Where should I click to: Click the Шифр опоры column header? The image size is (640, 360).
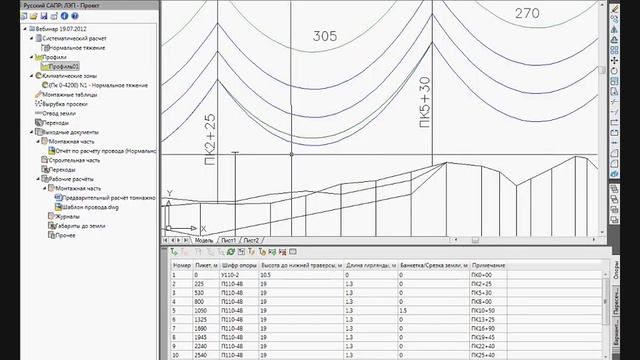point(239,265)
